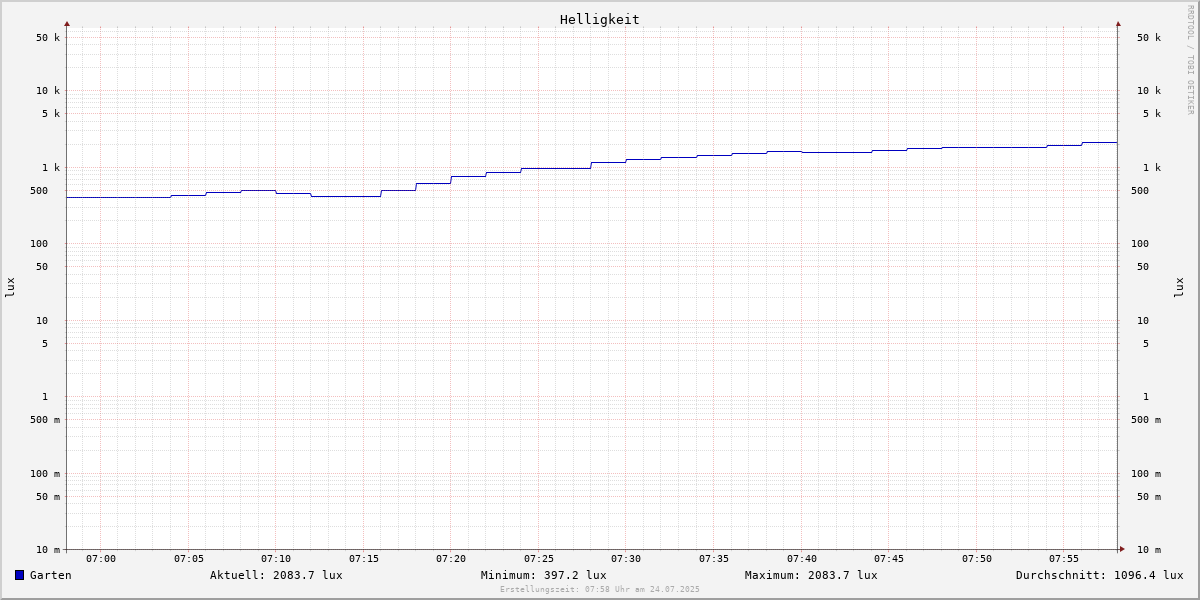Screen dimensions: 1200x600
Task: Click the Minimum: 397.2 lux value
Action: [x=543, y=575]
